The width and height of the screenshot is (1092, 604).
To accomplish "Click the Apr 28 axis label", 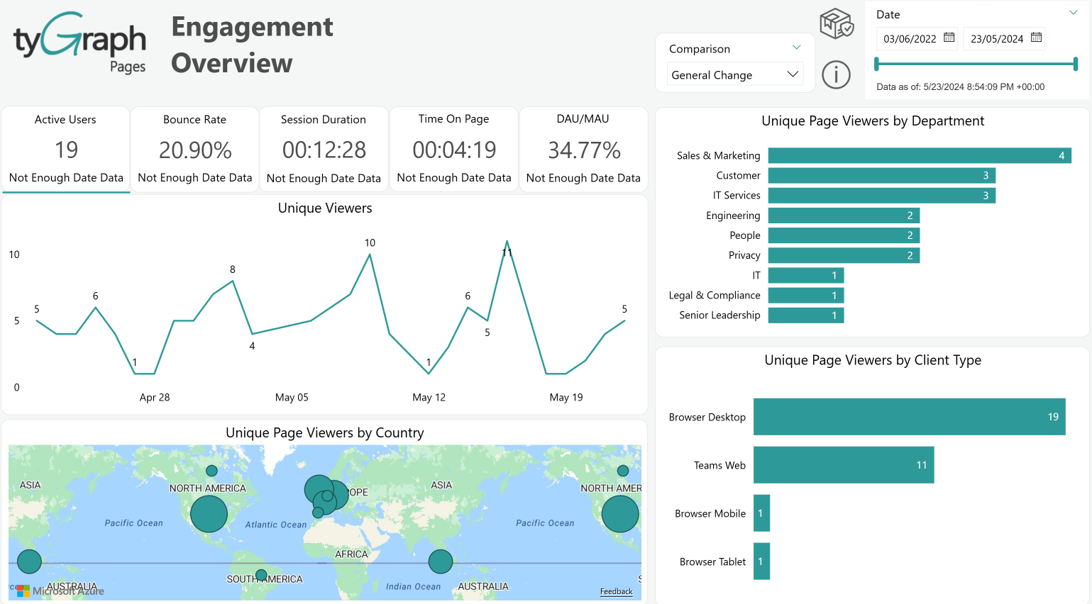I will (155, 397).
